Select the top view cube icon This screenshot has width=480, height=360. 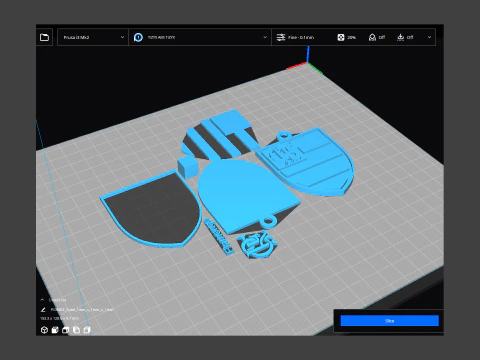click(66, 330)
